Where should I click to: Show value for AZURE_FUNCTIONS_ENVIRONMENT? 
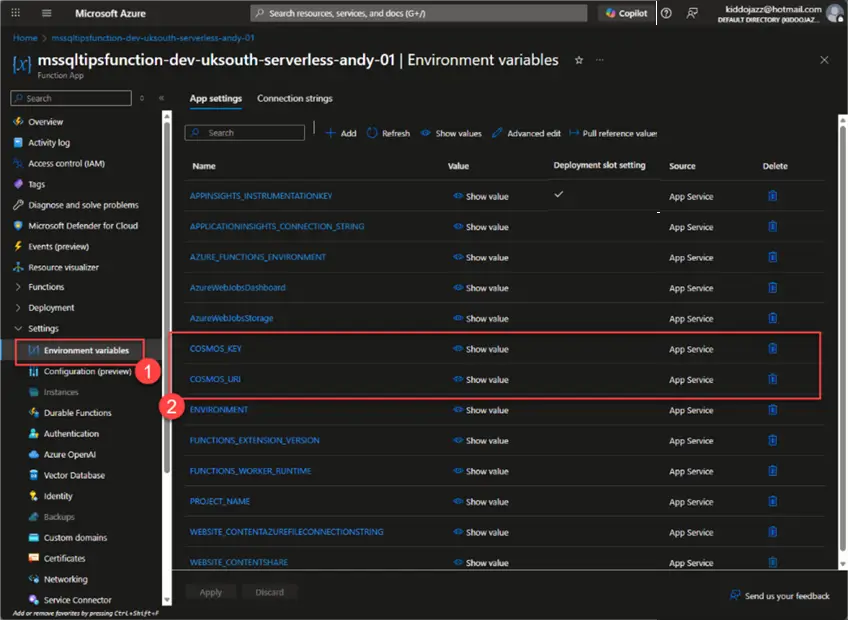[481, 258]
